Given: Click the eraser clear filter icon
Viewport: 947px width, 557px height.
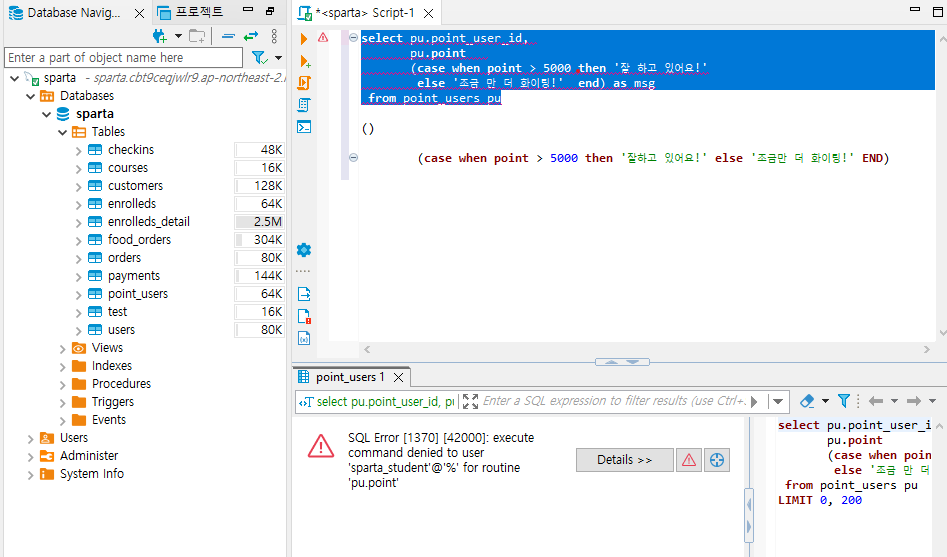Looking at the screenshot, I should click(807, 401).
